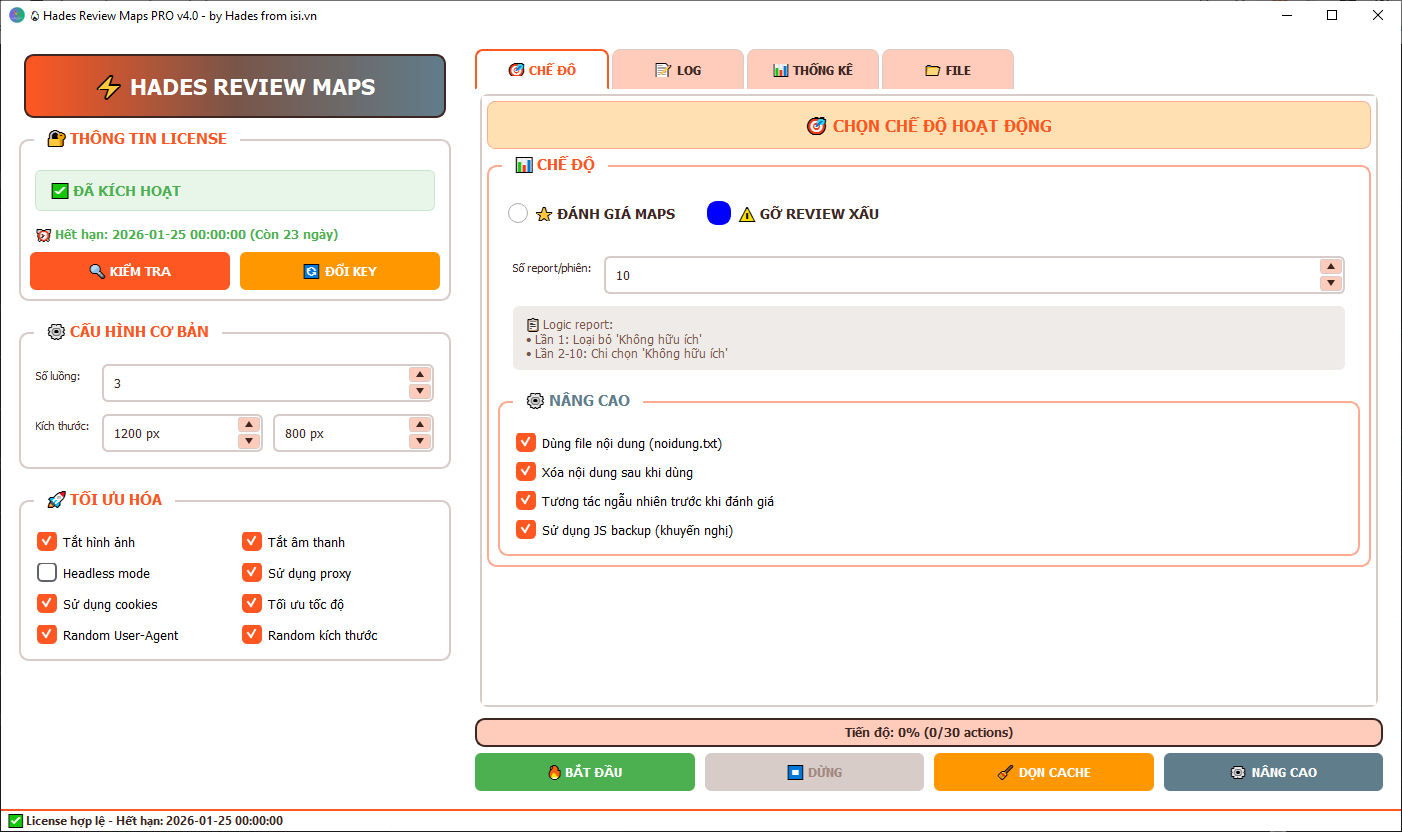Click the down arrow on Số report/phiên spinner
This screenshot has width=1402, height=832.
(1330, 283)
